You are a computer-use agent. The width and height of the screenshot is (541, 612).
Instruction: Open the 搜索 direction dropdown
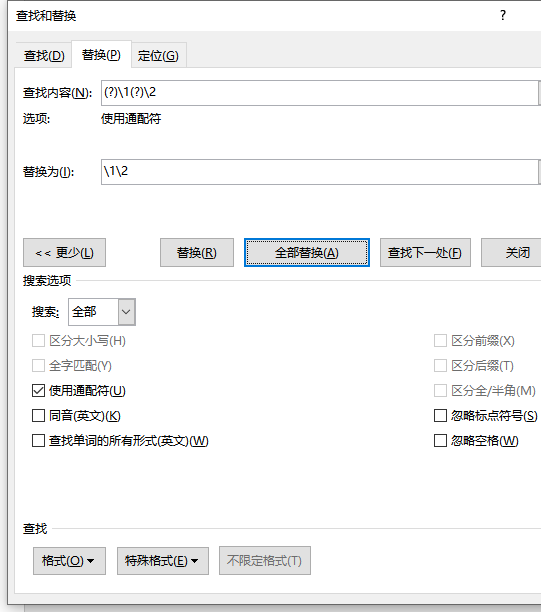pos(126,312)
